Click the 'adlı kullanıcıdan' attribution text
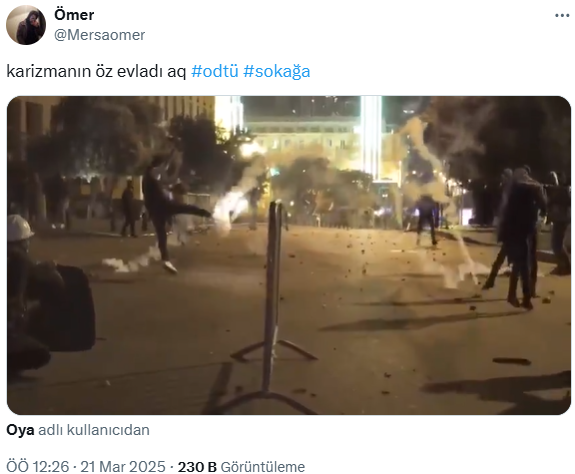This screenshot has width=575, height=474. (x=94, y=430)
